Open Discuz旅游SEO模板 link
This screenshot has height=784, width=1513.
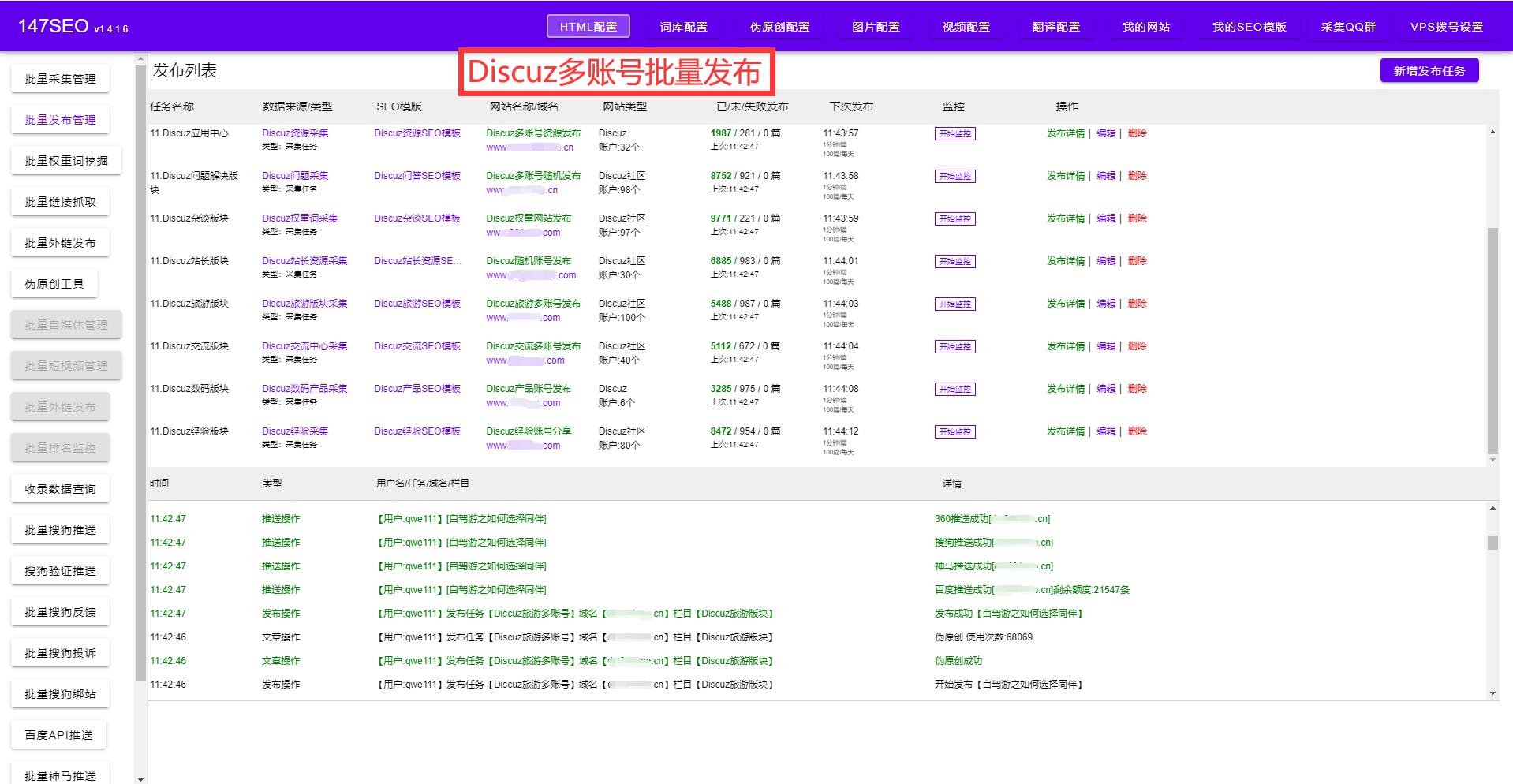[x=417, y=304]
